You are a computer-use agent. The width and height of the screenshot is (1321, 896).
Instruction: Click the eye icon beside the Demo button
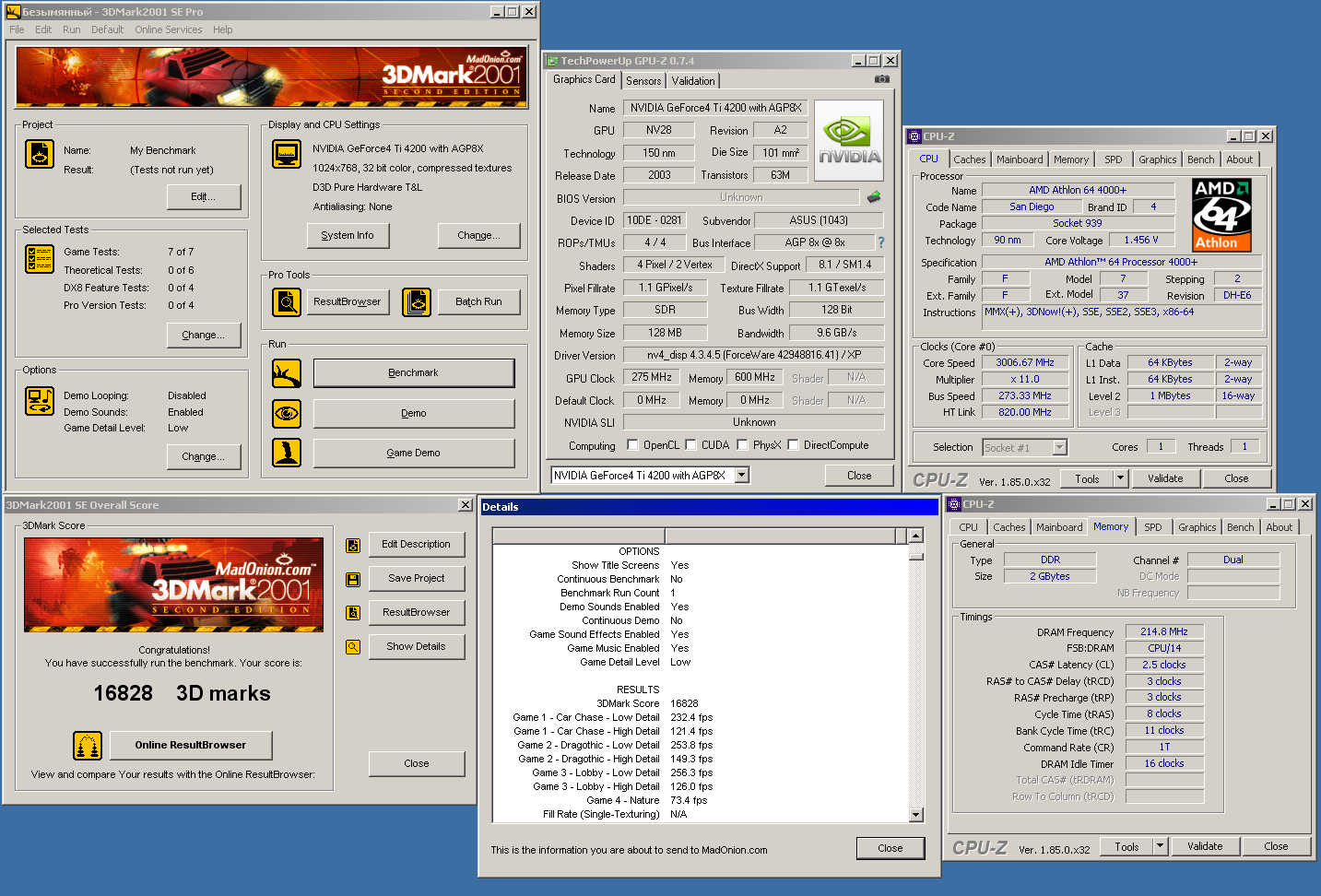[x=287, y=413]
